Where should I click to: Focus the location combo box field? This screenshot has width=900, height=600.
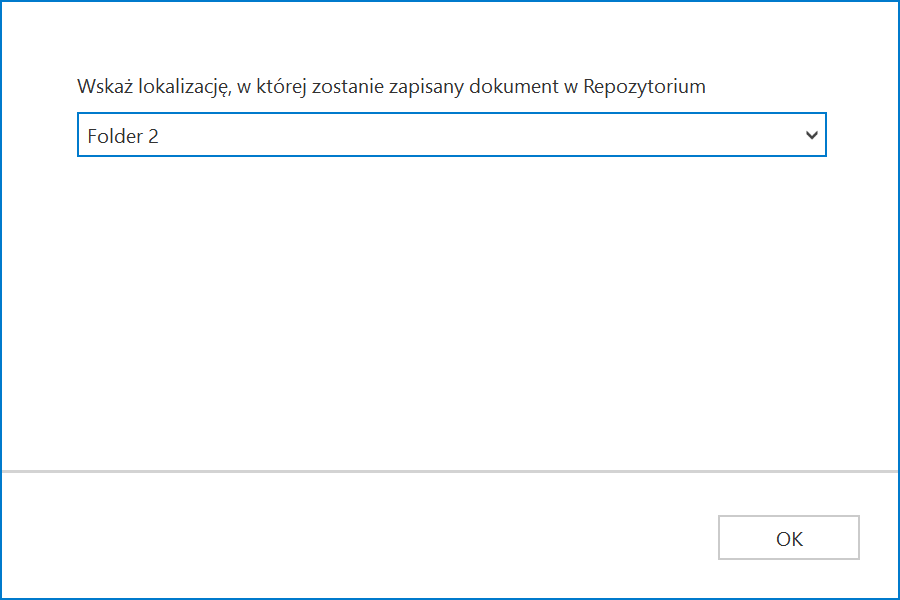pyautogui.click(x=452, y=134)
